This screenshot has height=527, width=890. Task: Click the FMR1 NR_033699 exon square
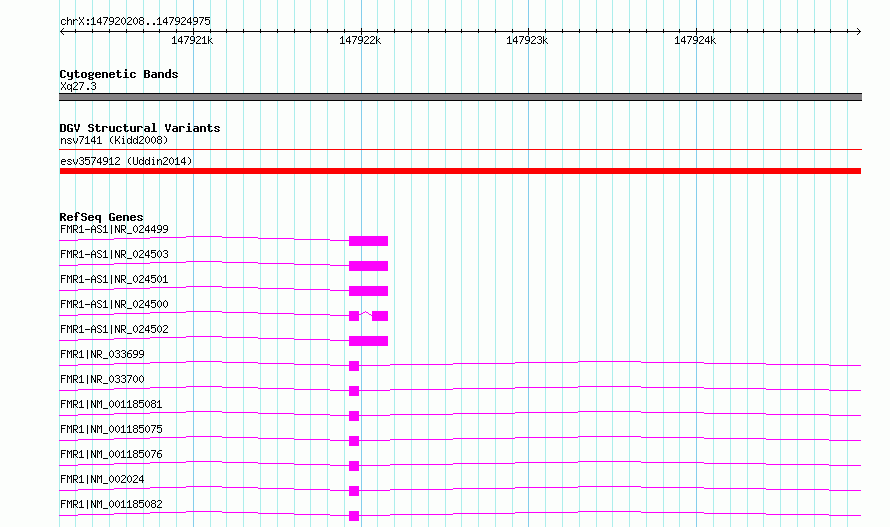354,366
